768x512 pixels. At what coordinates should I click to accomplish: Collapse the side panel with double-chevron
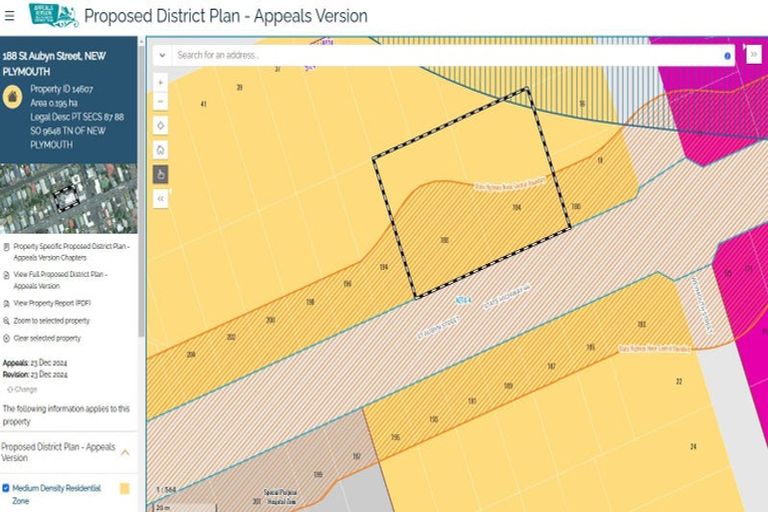[161, 198]
